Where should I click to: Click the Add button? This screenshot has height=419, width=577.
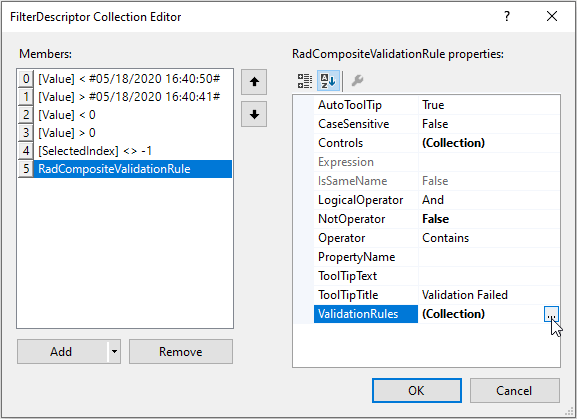tap(62, 352)
